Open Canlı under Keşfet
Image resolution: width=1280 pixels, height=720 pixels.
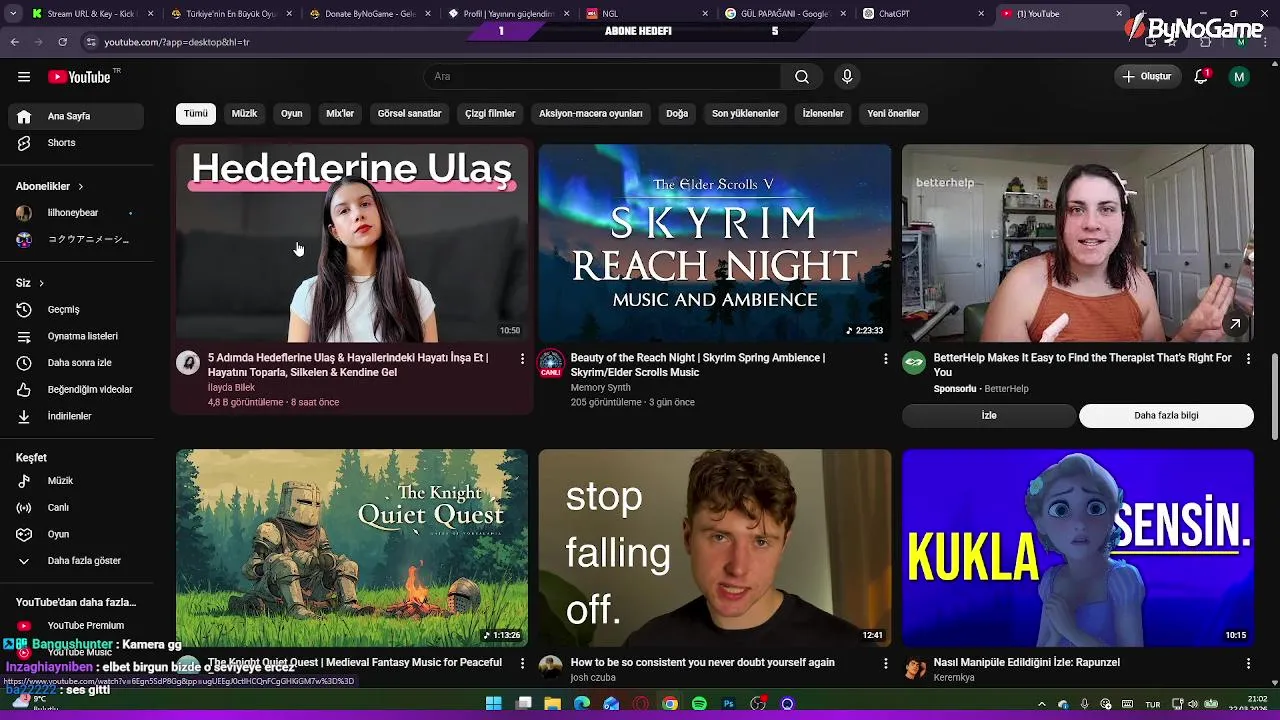[x=76, y=507]
